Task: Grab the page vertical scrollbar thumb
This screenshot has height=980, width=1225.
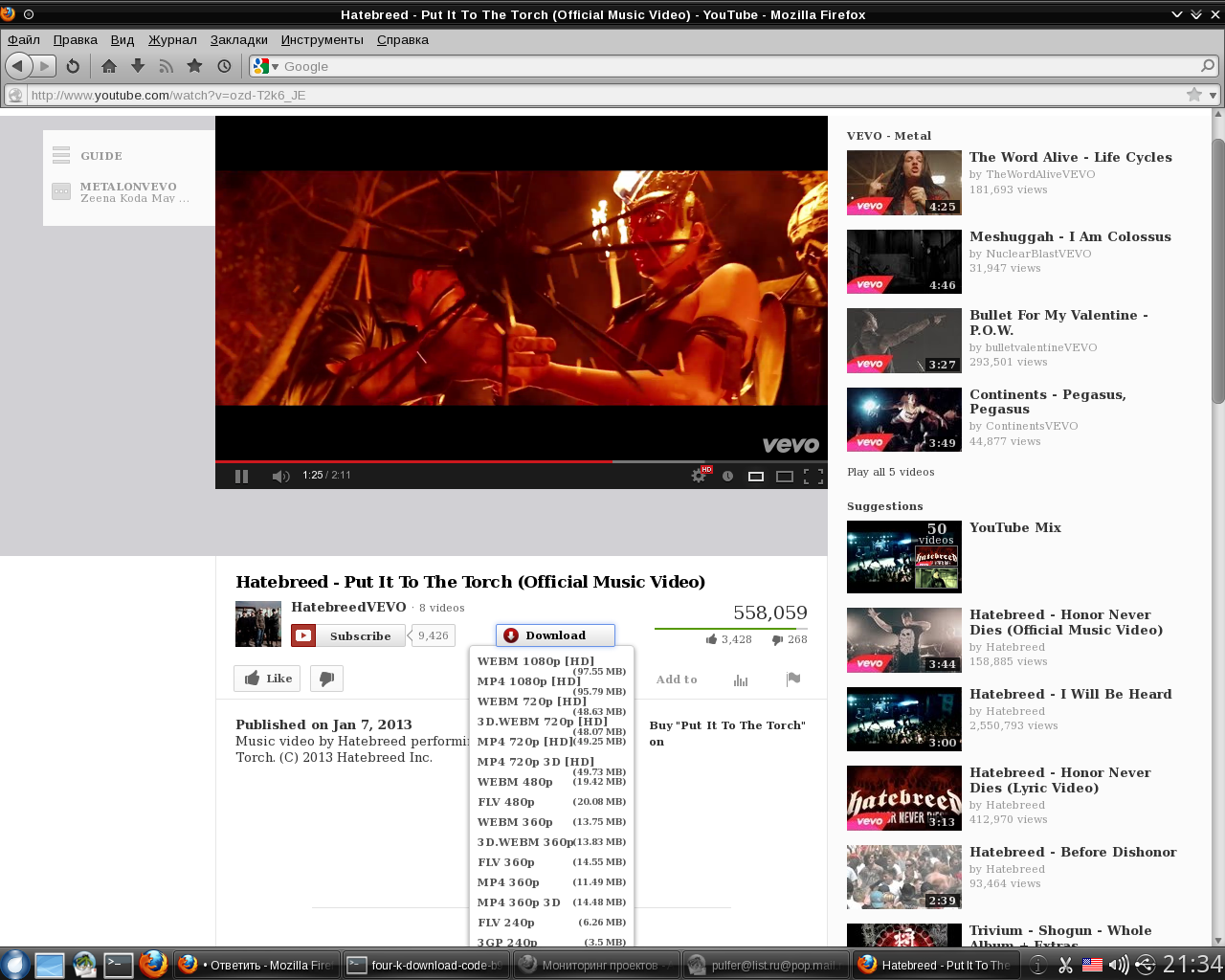Action: click(1217, 271)
